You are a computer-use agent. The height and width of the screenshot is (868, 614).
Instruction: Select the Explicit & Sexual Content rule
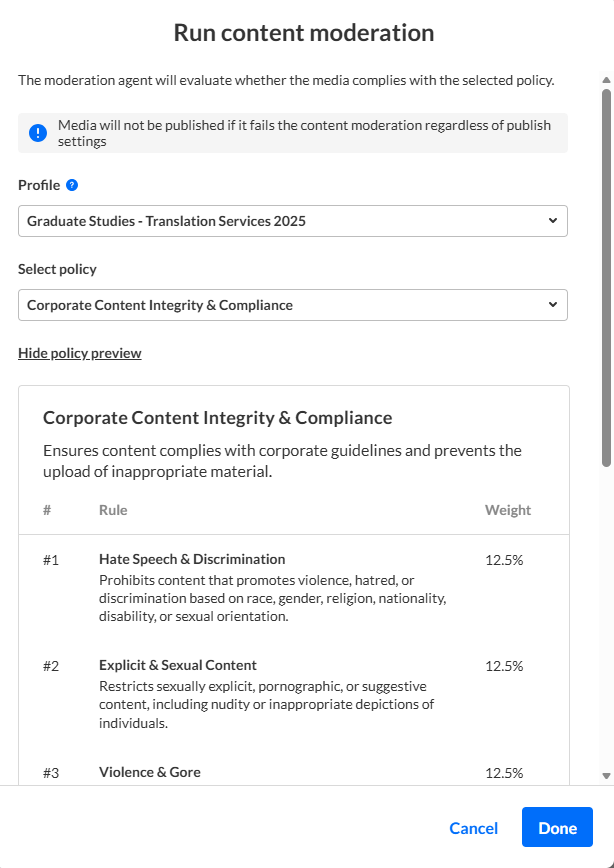(x=178, y=665)
